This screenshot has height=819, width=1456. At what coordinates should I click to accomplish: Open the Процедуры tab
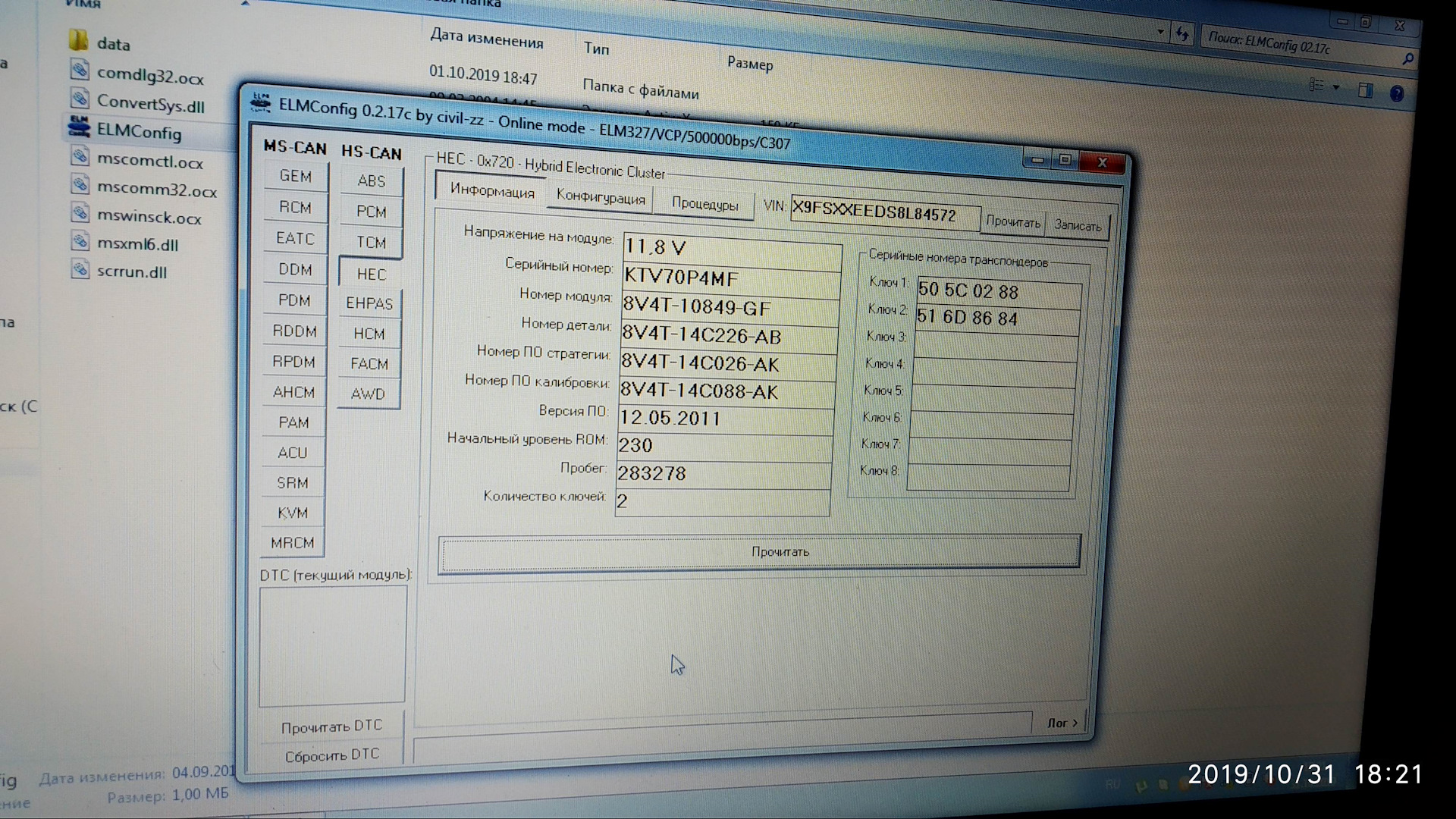point(705,204)
